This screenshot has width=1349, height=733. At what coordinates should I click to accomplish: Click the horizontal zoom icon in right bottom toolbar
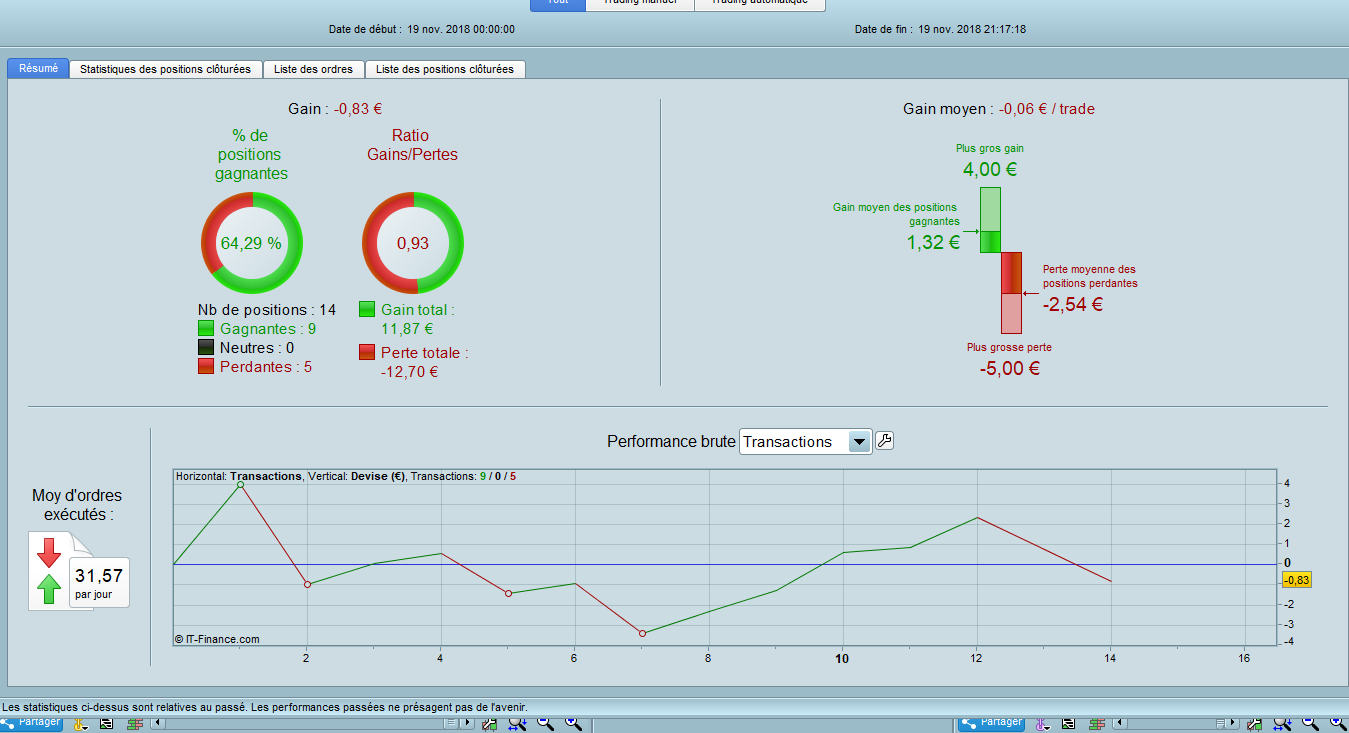(x=1282, y=724)
